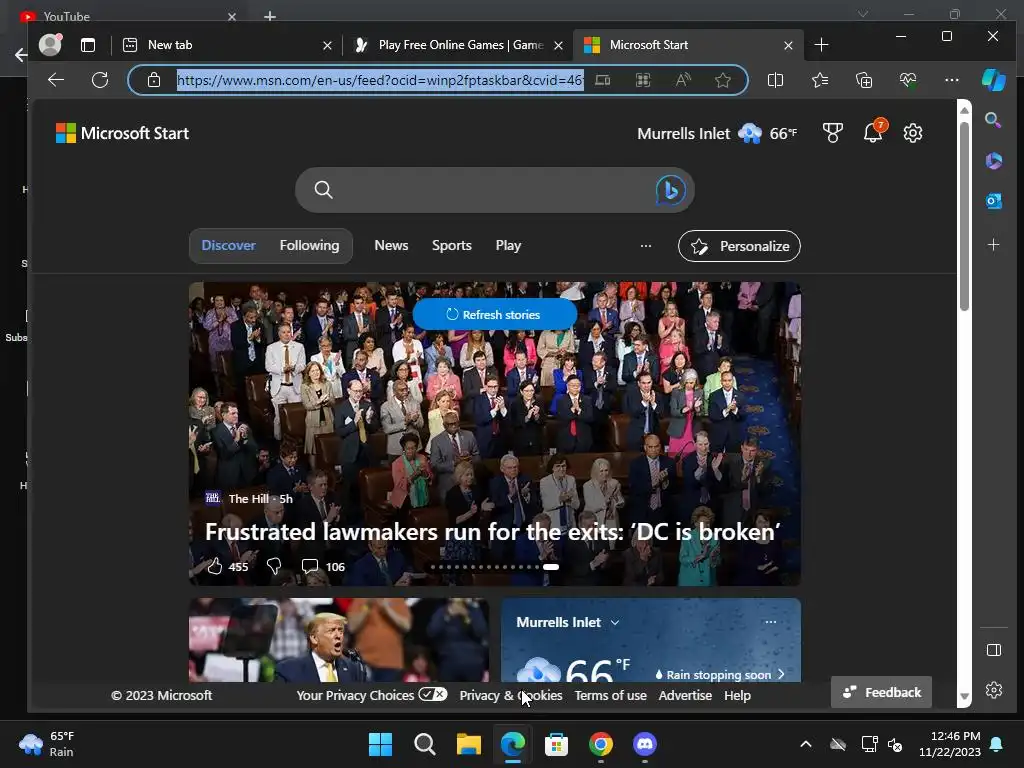
Task: Open the Feedback button
Action: click(881, 692)
